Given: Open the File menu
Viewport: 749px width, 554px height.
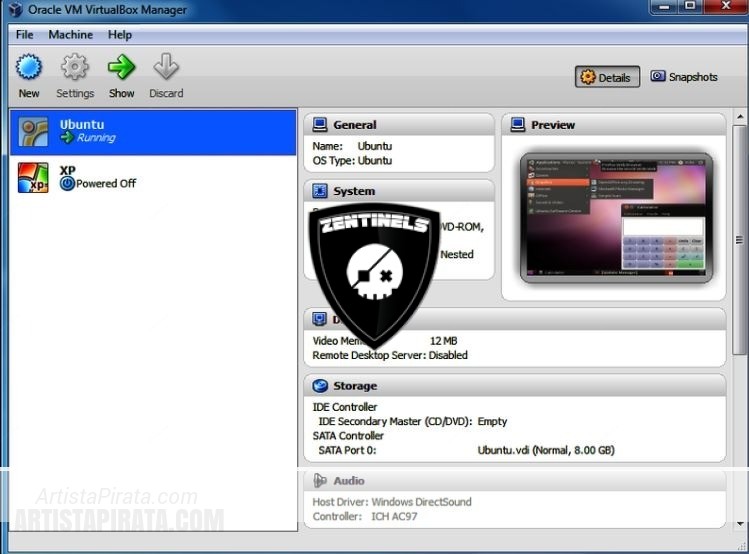Looking at the screenshot, I should (24, 35).
